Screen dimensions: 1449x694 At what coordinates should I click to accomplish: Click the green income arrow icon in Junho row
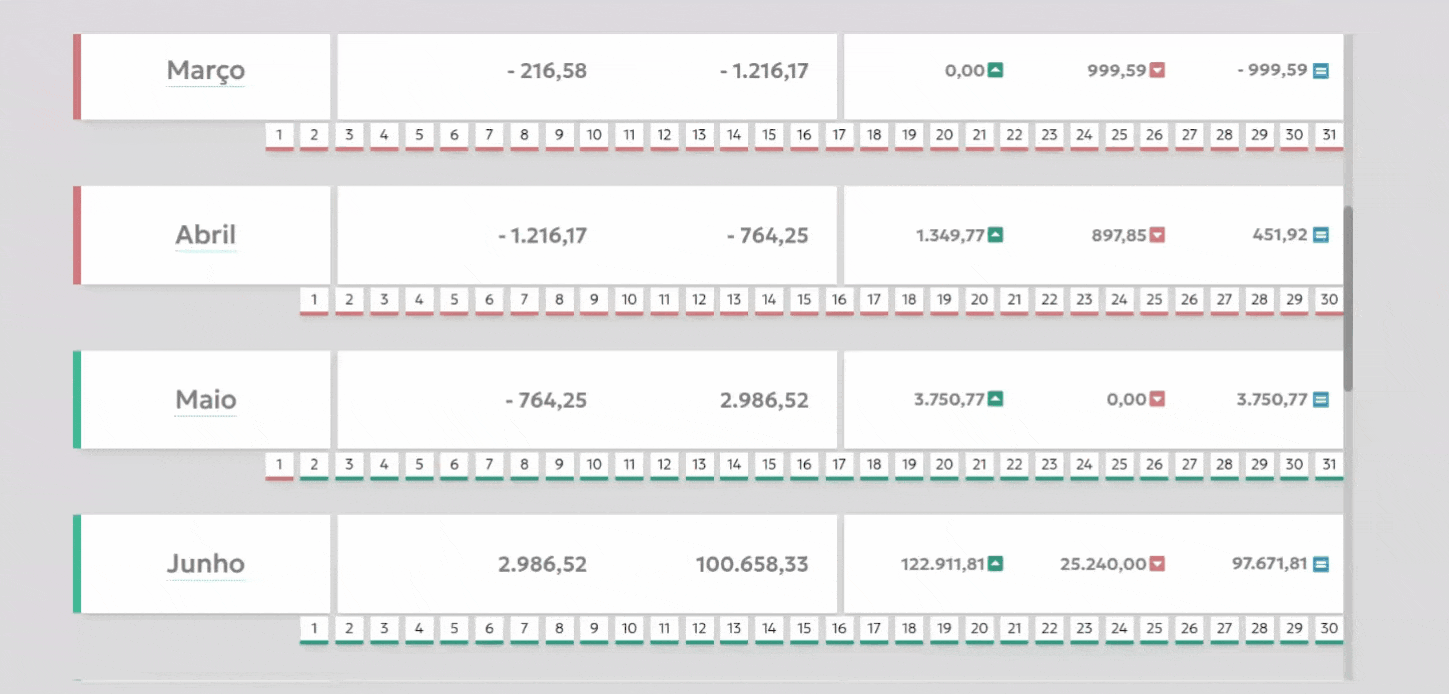pyautogui.click(x=995, y=564)
